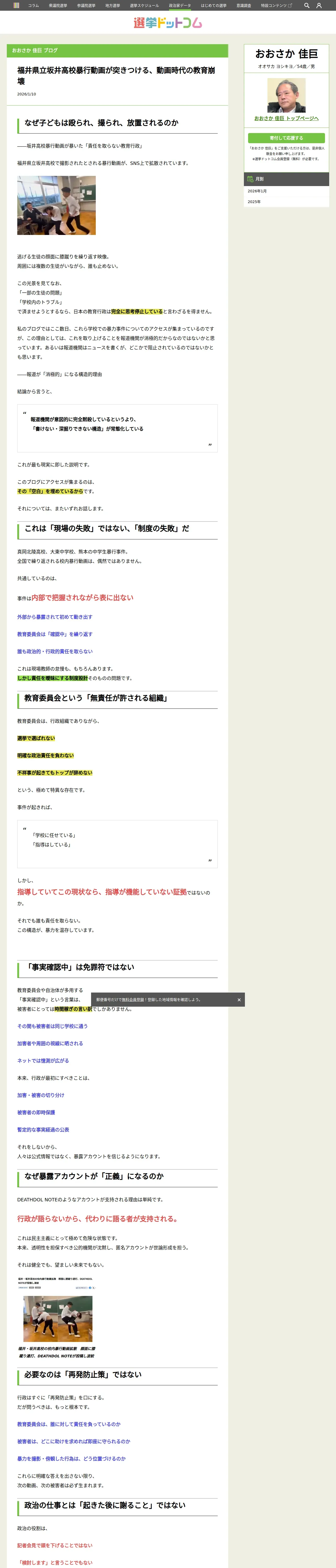Viewport: 336px width, 1568px height.
Task: Open the コラム menu item
Action: pyautogui.click(x=33, y=5)
